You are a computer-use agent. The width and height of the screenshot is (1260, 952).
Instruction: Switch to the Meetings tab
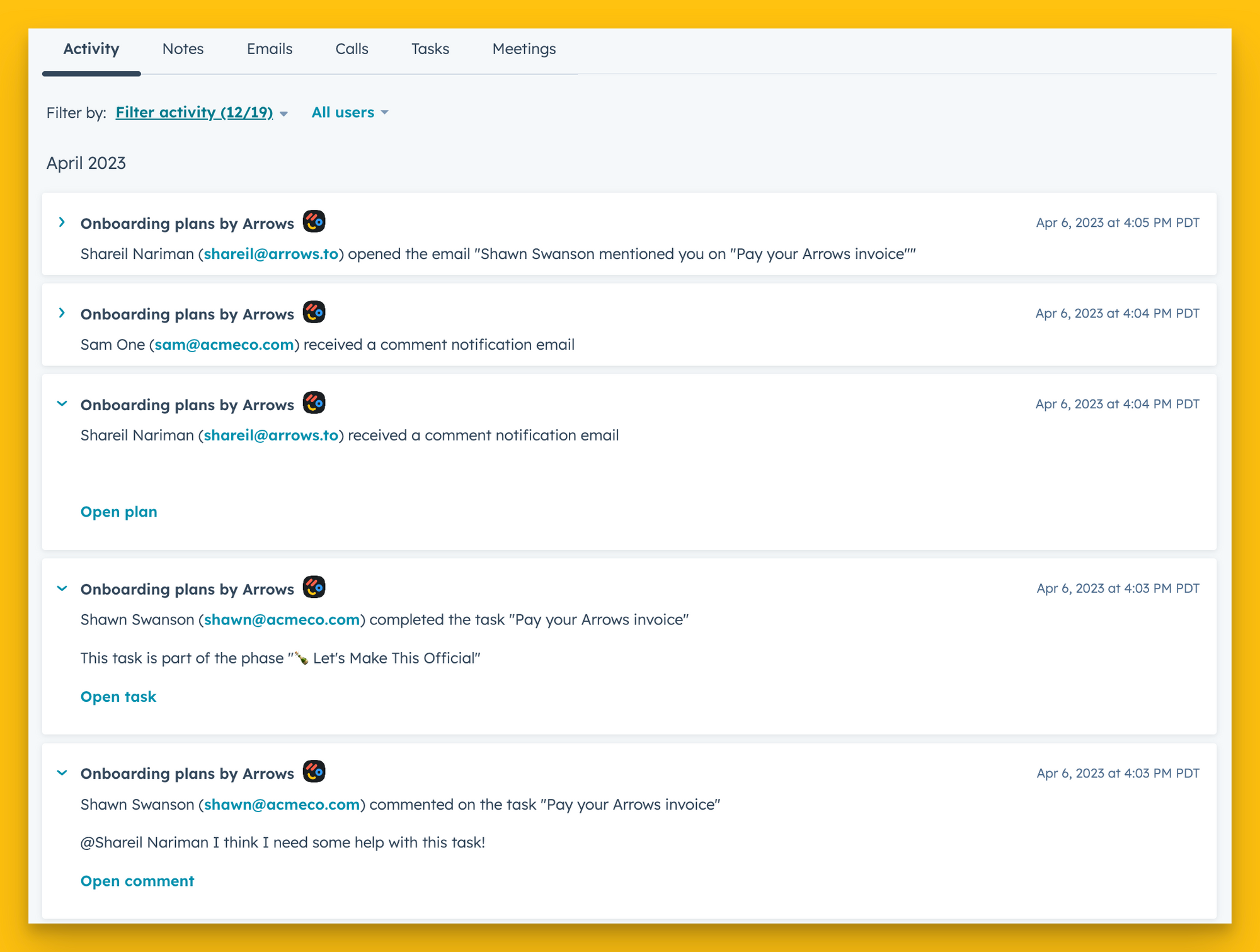(x=524, y=49)
